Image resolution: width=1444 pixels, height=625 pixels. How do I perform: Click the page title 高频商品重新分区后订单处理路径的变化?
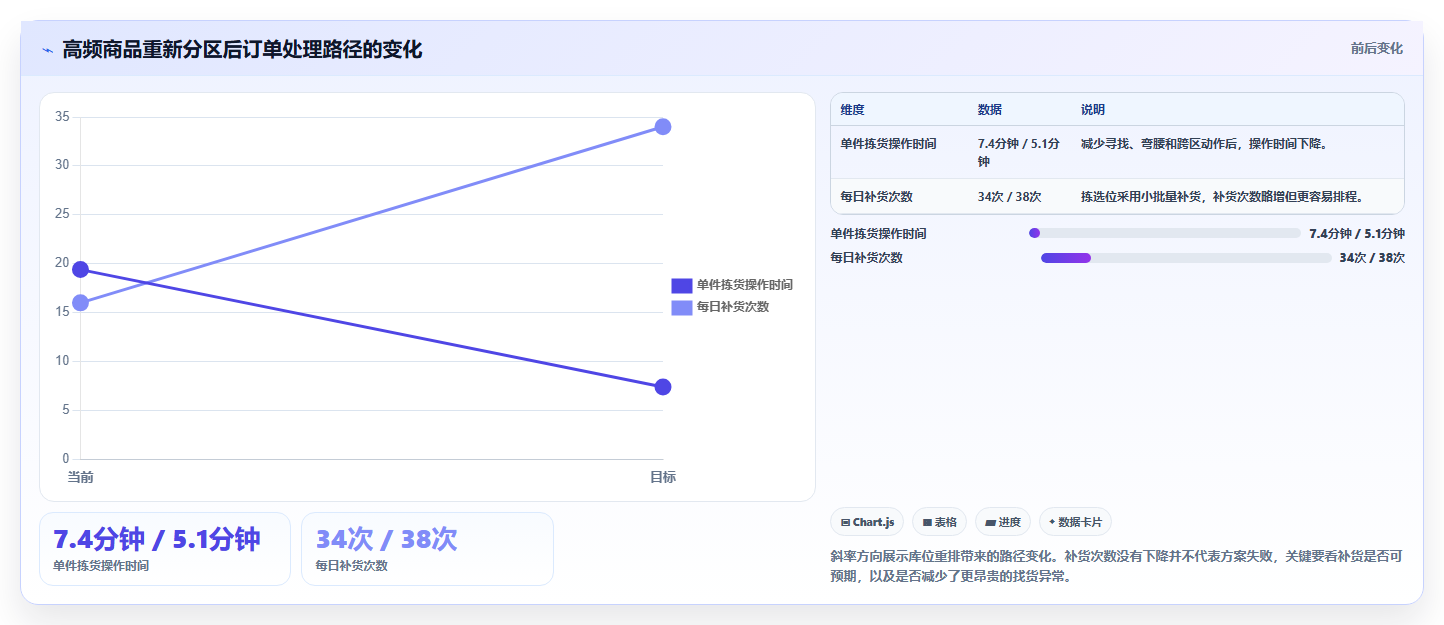click(x=242, y=49)
